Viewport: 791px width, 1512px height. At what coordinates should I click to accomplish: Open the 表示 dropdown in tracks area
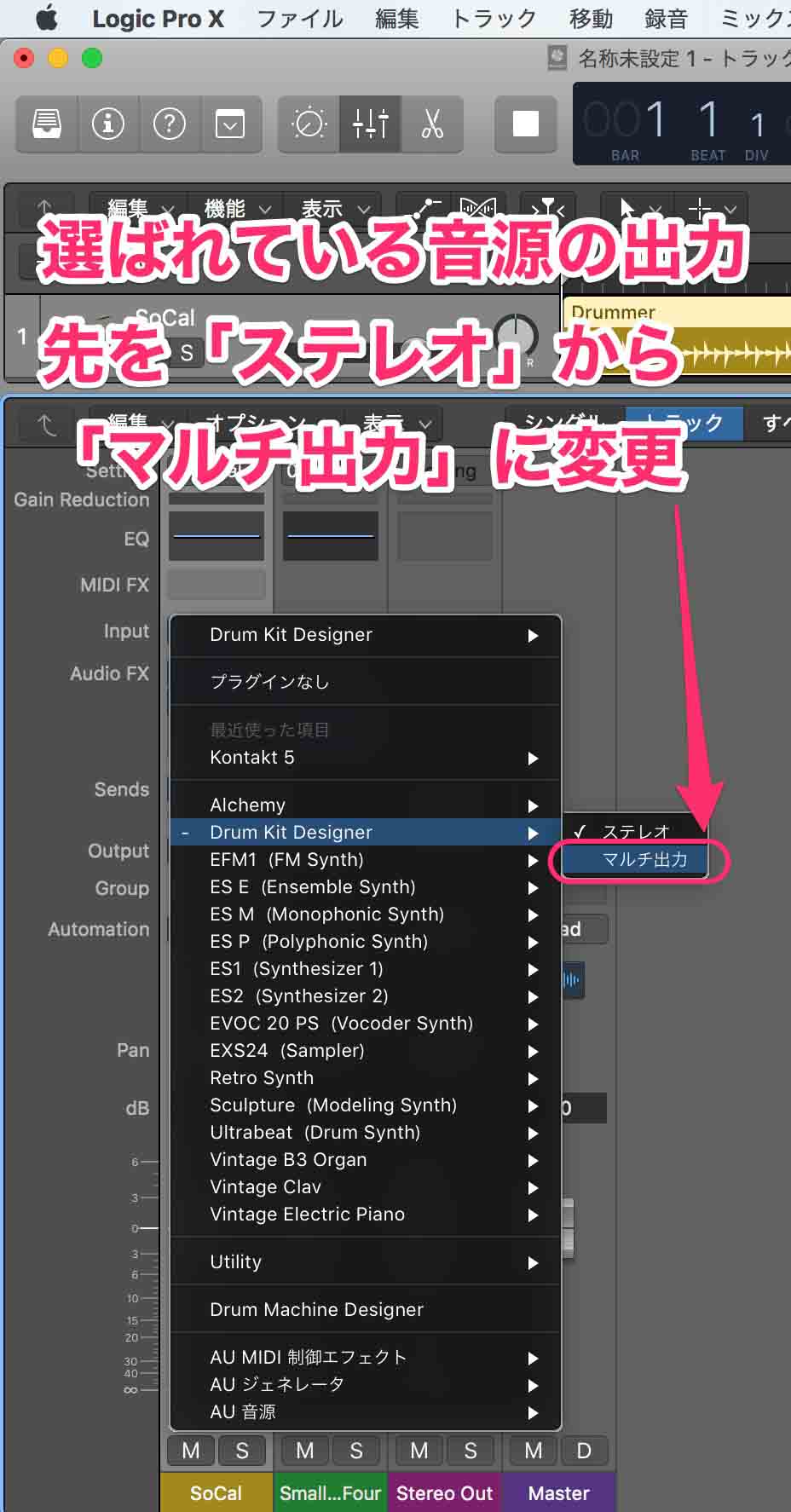click(x=335, y=208)
